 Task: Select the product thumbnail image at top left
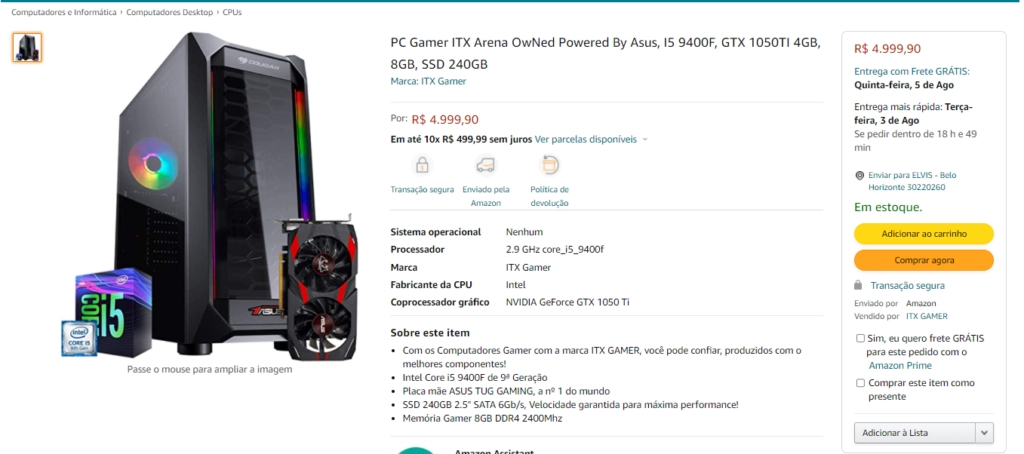click(27, 48)
